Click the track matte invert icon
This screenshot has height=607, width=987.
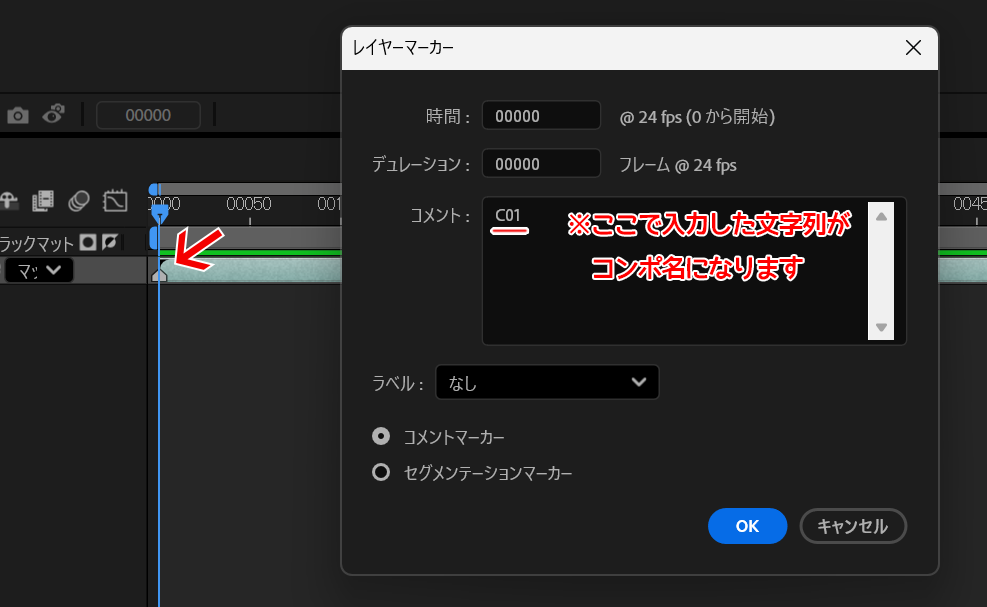[x=109, y=242]
